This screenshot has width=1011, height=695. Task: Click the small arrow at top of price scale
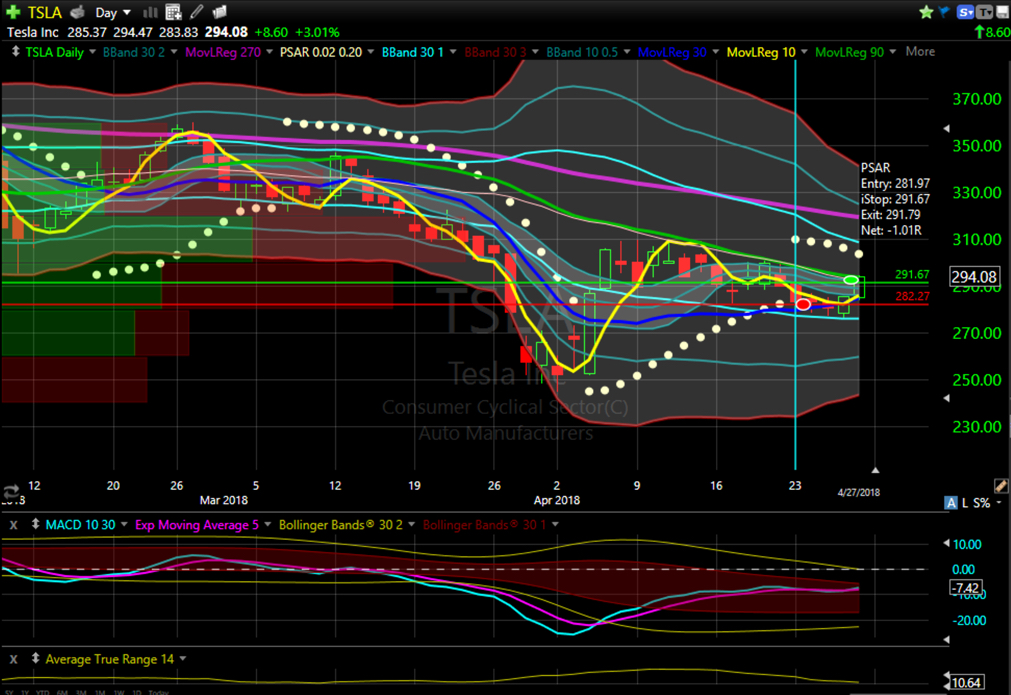947,128
